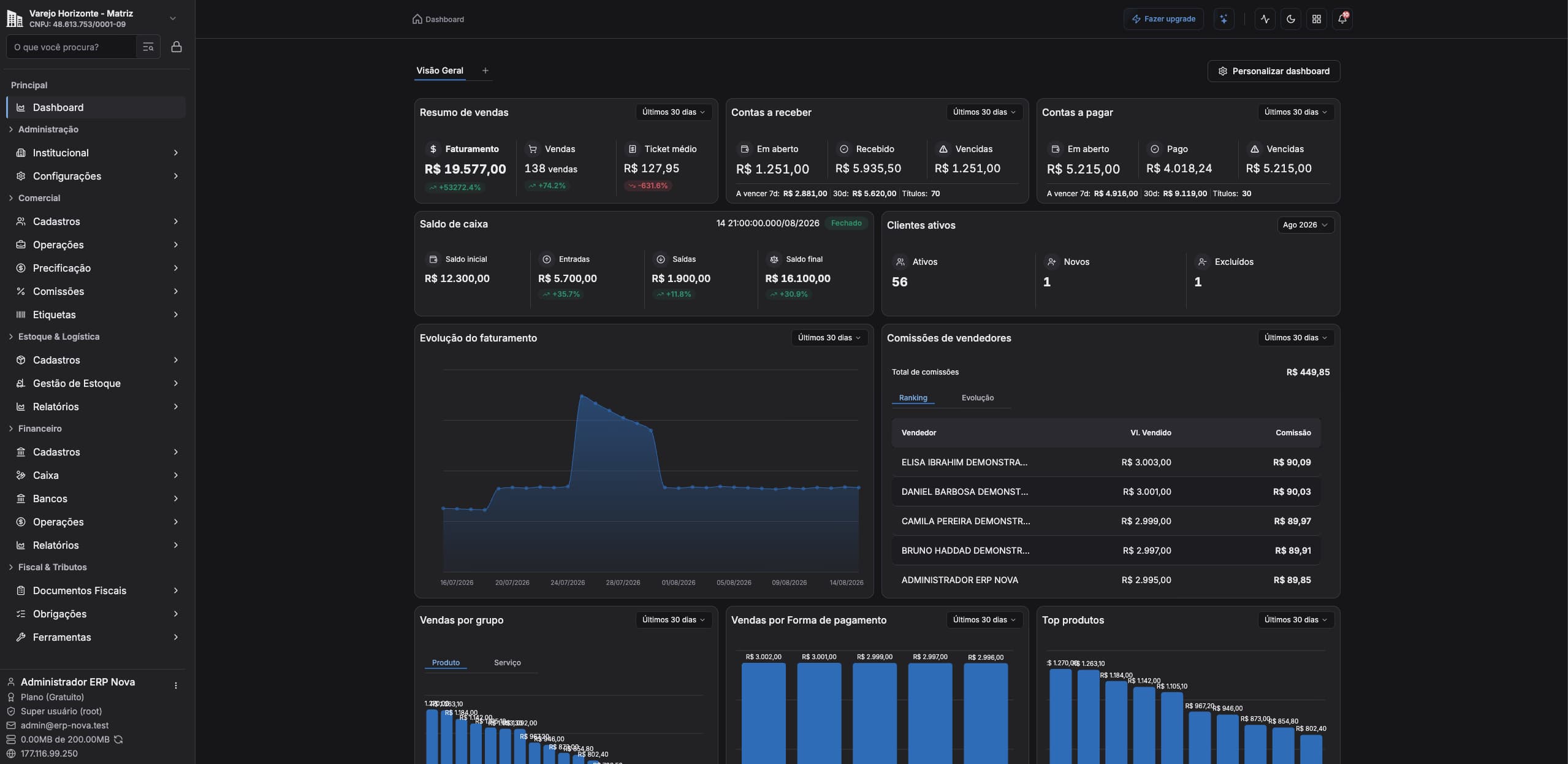Click the Vendas cart icon

(x=533, y=149)
